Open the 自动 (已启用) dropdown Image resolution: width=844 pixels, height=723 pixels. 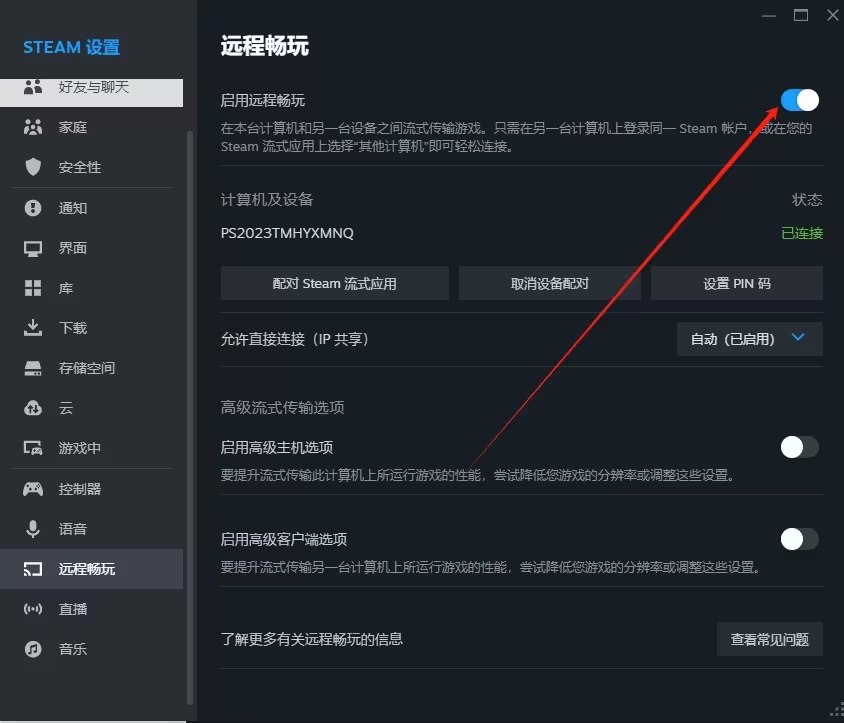point(749,339)
